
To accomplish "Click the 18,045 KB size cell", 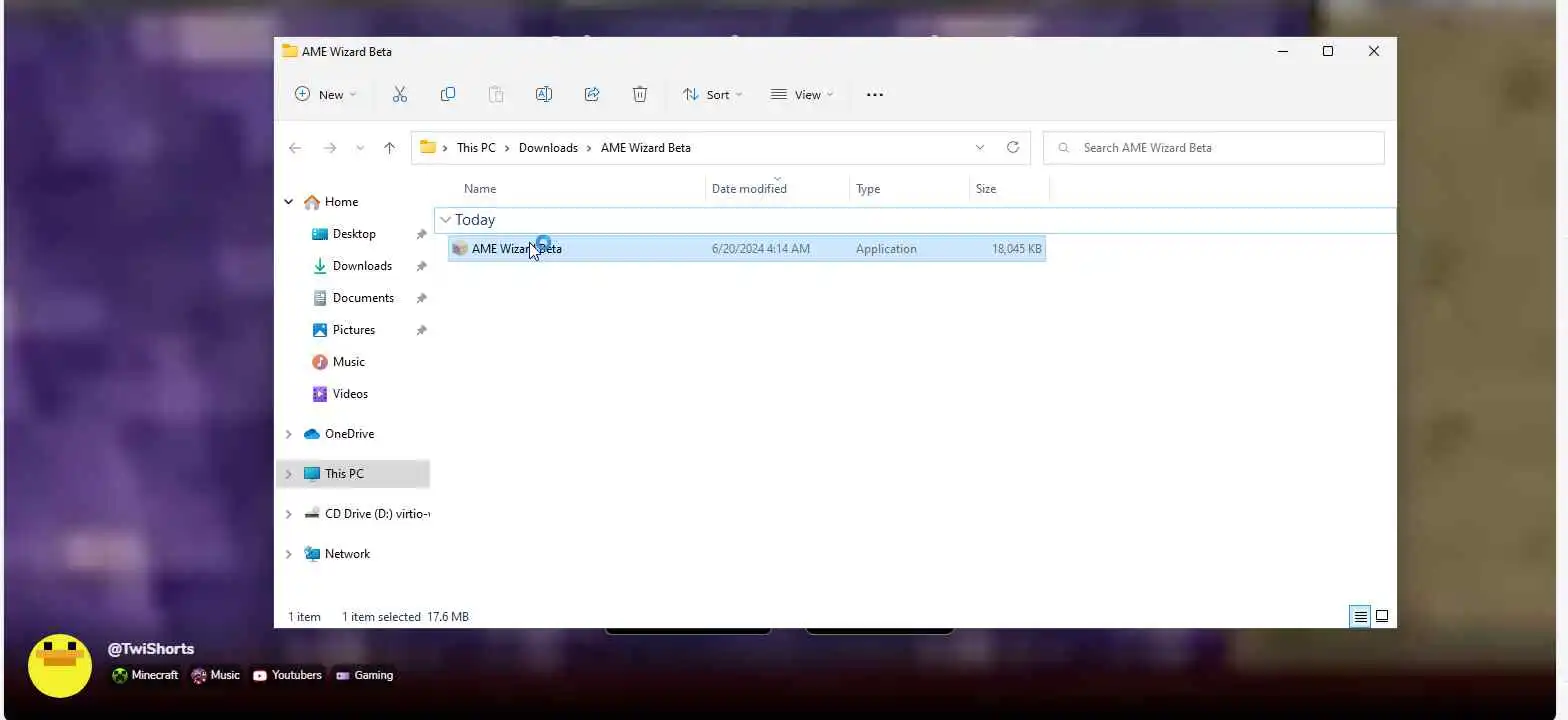I will [1016, 249].
